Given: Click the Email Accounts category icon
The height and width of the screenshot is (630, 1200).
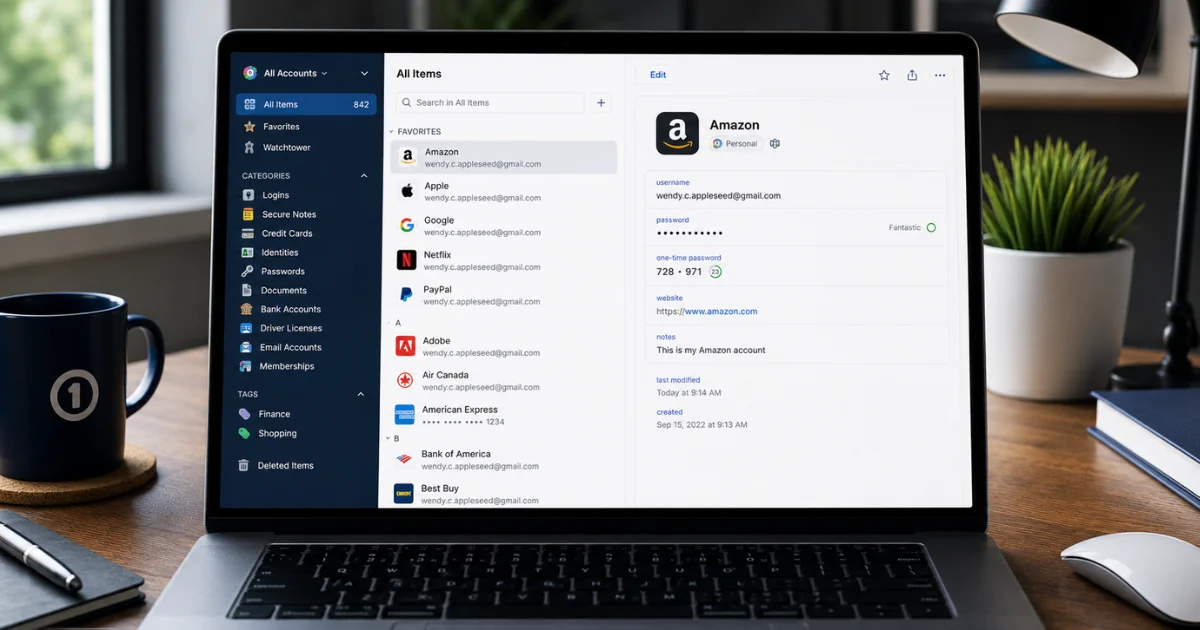Looking at the screenshot, I should pyautogui.click(x=246, y=347).
